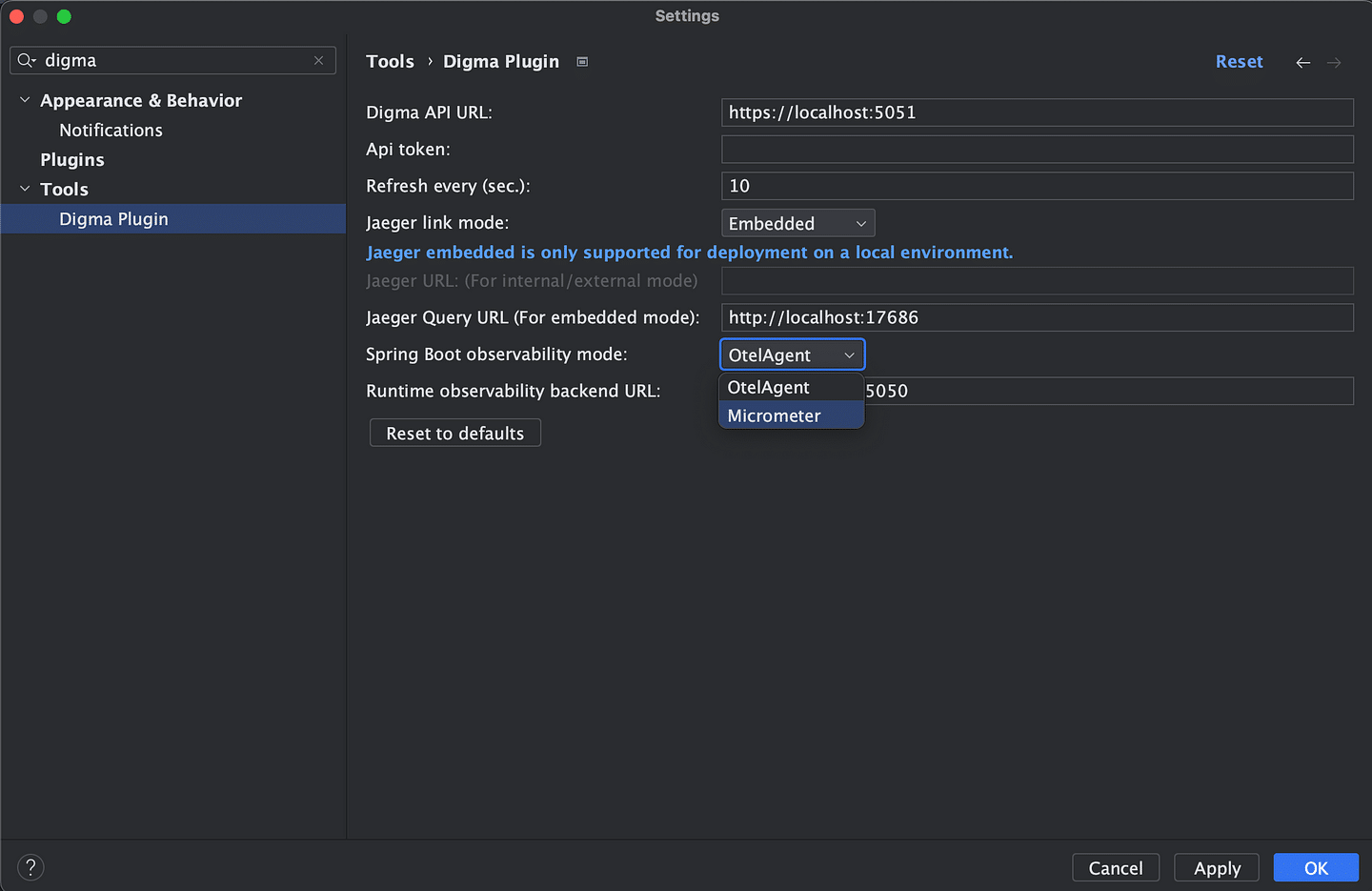Open the help question mark button
1372x891 pixels.
[30, 867]
